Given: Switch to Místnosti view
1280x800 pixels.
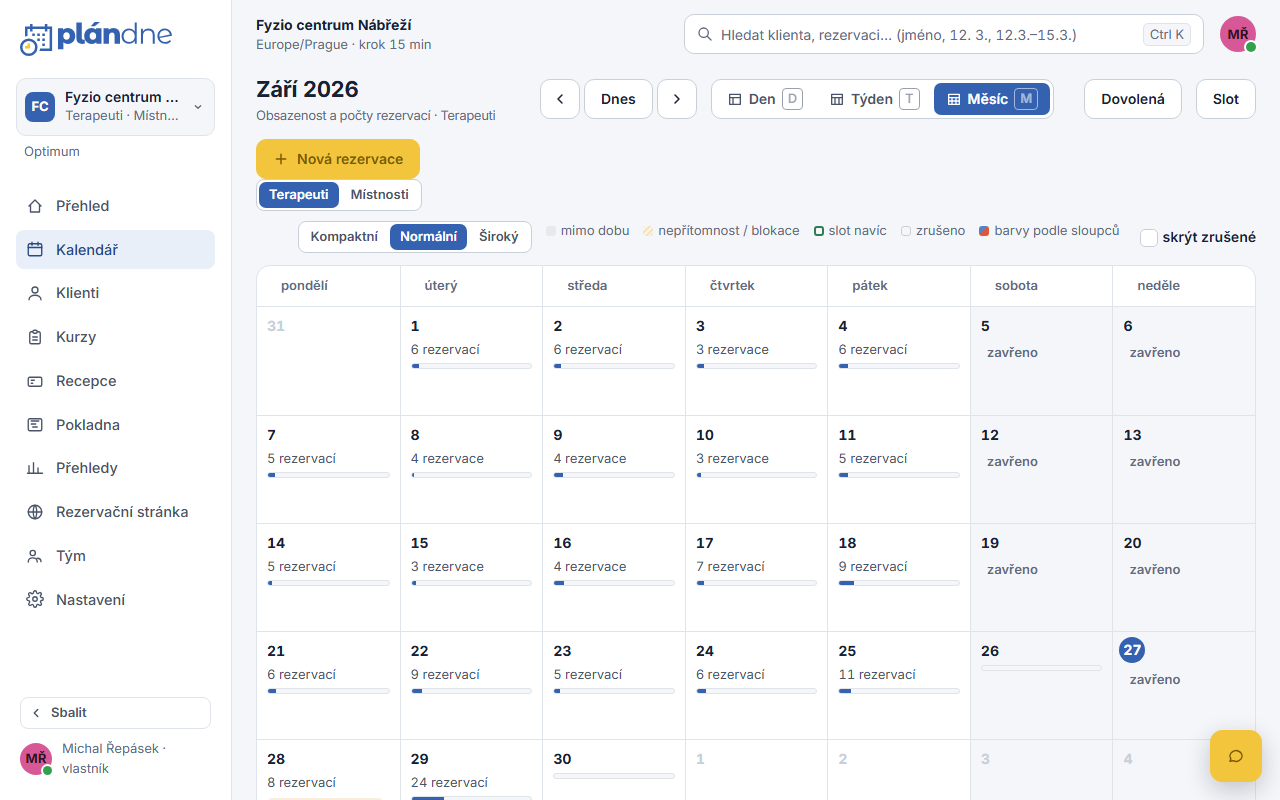Looking at the screenshot, I should 379,195.
